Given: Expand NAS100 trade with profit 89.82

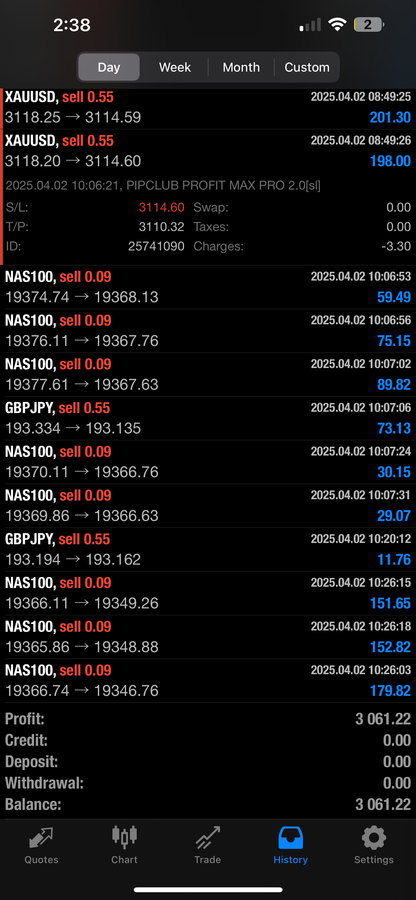Looking at the screenshot, I should pyautogui.click(x=208, y=374).
